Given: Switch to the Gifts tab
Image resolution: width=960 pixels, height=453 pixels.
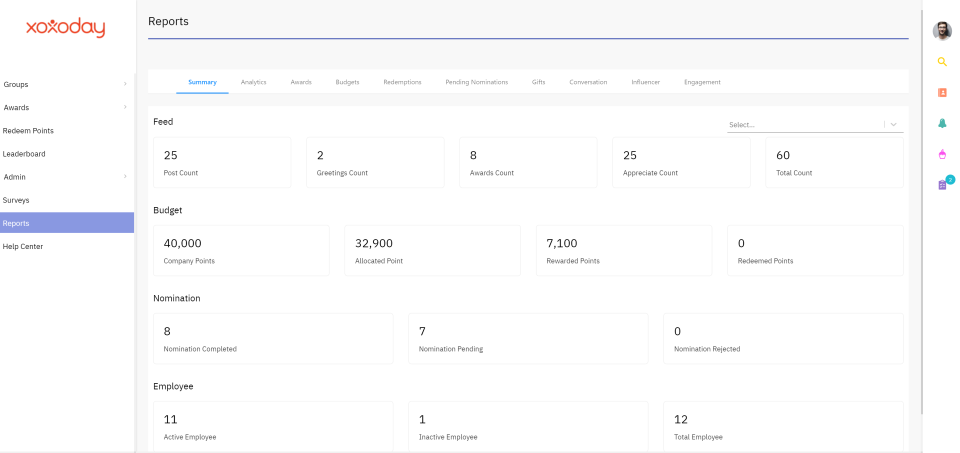Looking at the screenshot, I should (539, 82).
